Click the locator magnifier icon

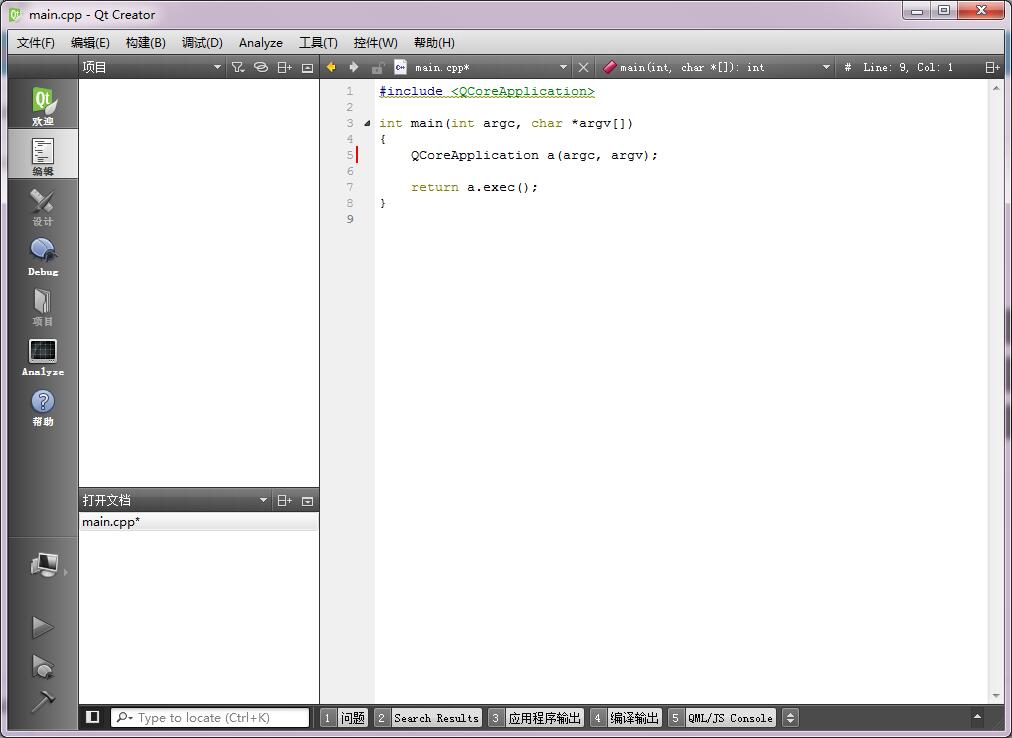(x=123, y=717)
